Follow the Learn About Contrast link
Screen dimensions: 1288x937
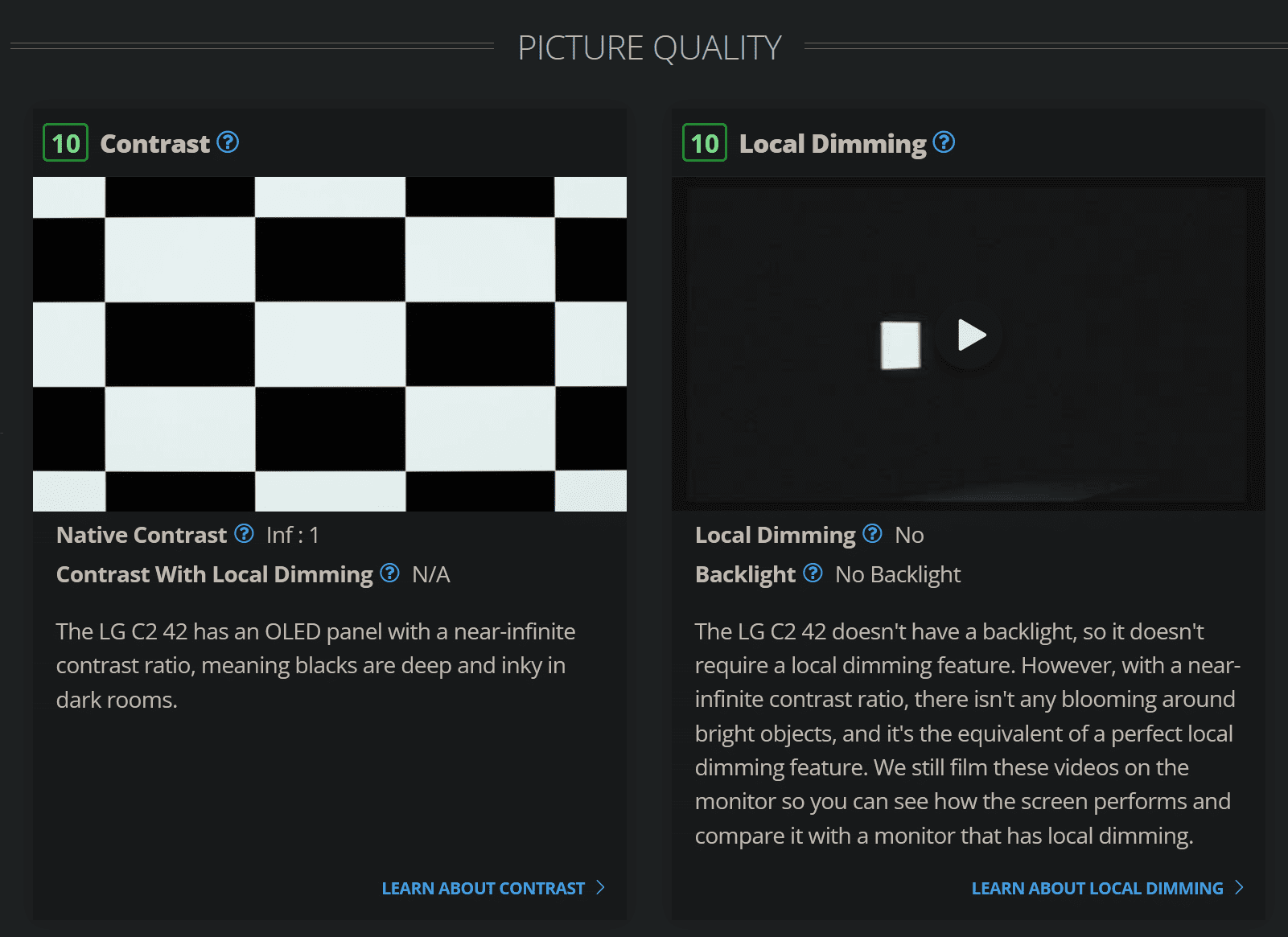tap(483, 888)
